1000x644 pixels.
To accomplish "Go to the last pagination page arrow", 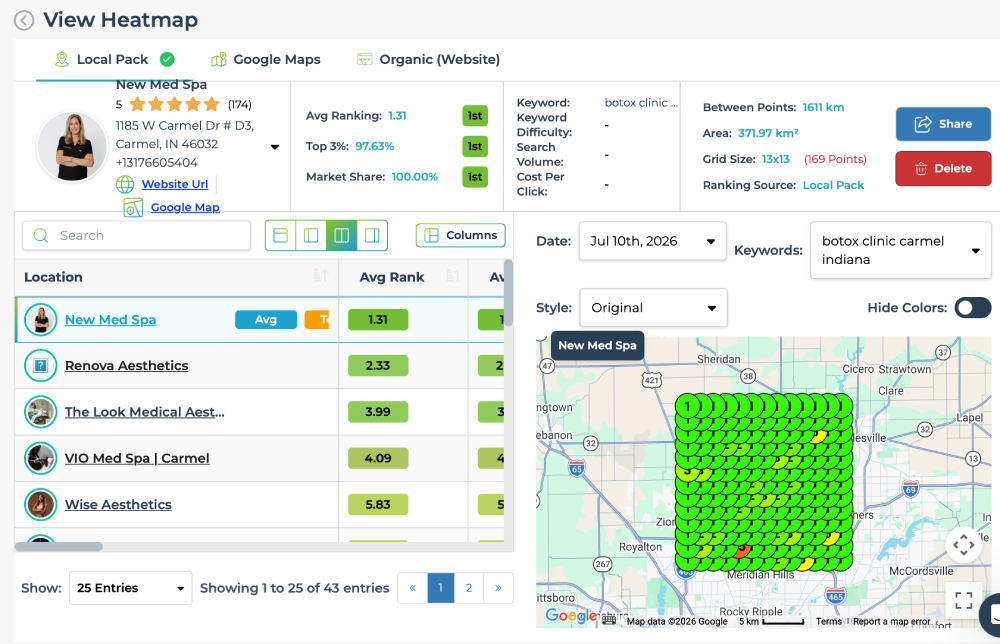I will [x=498, y=588].
